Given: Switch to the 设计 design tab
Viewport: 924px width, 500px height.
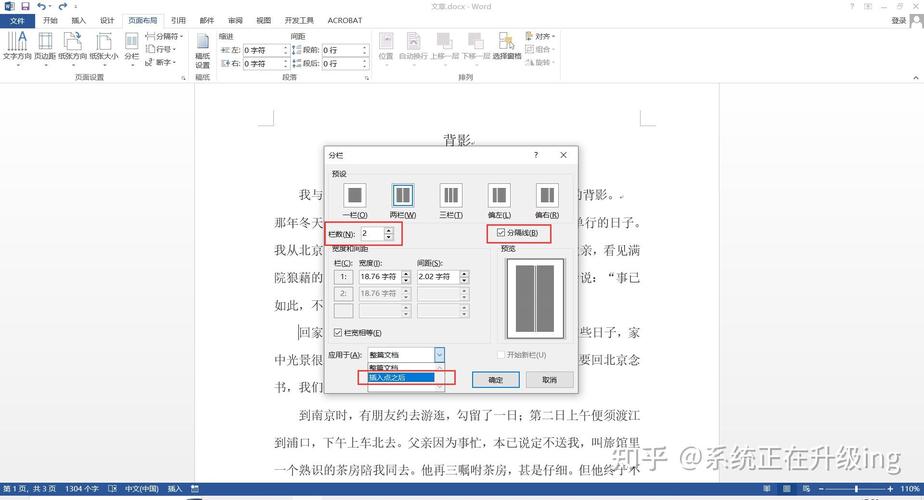Looking at the screenshot, I should [x=107, y=21].
